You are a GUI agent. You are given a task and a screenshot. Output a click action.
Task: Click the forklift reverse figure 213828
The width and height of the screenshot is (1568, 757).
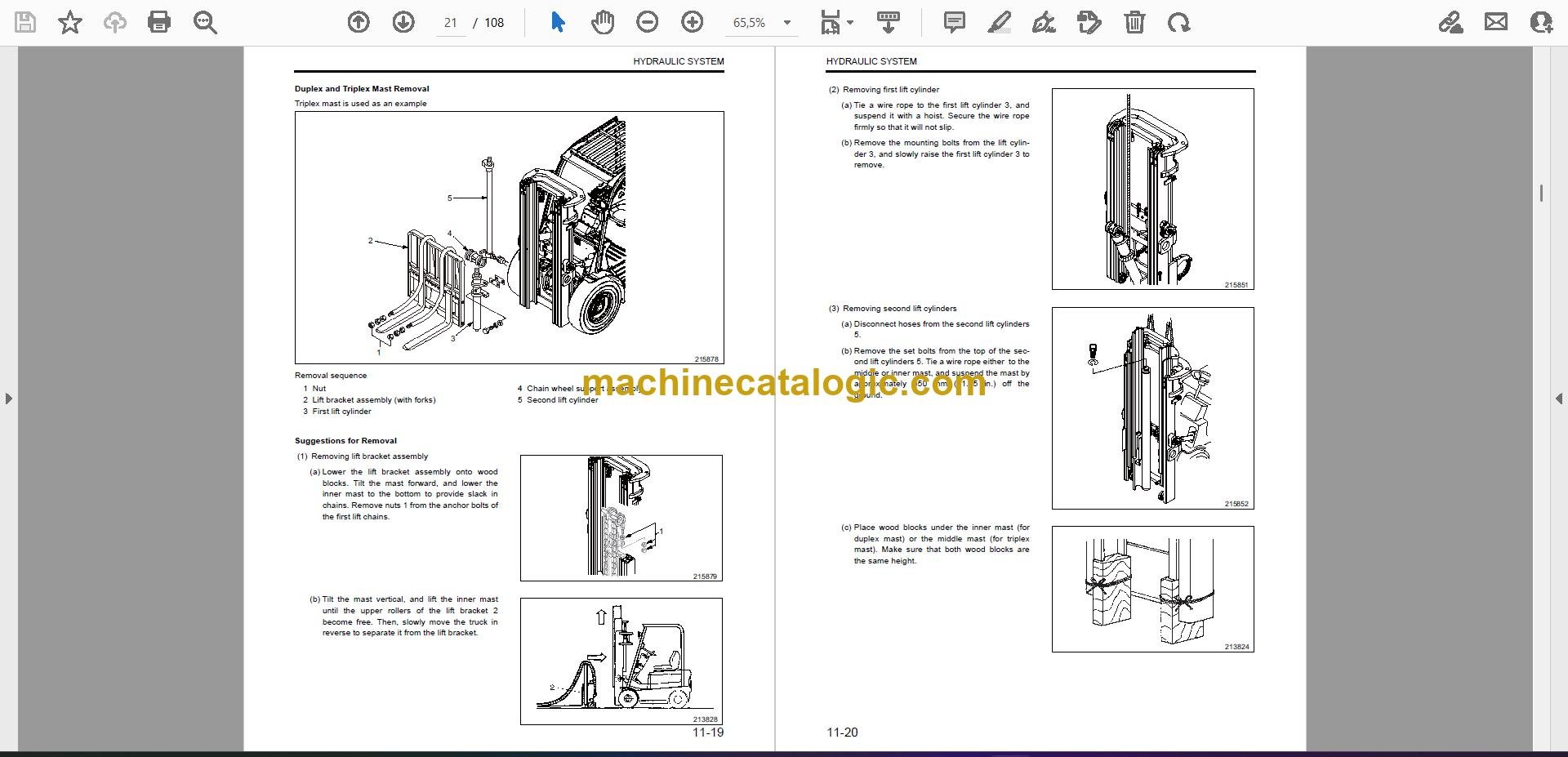tap(621, 661)
